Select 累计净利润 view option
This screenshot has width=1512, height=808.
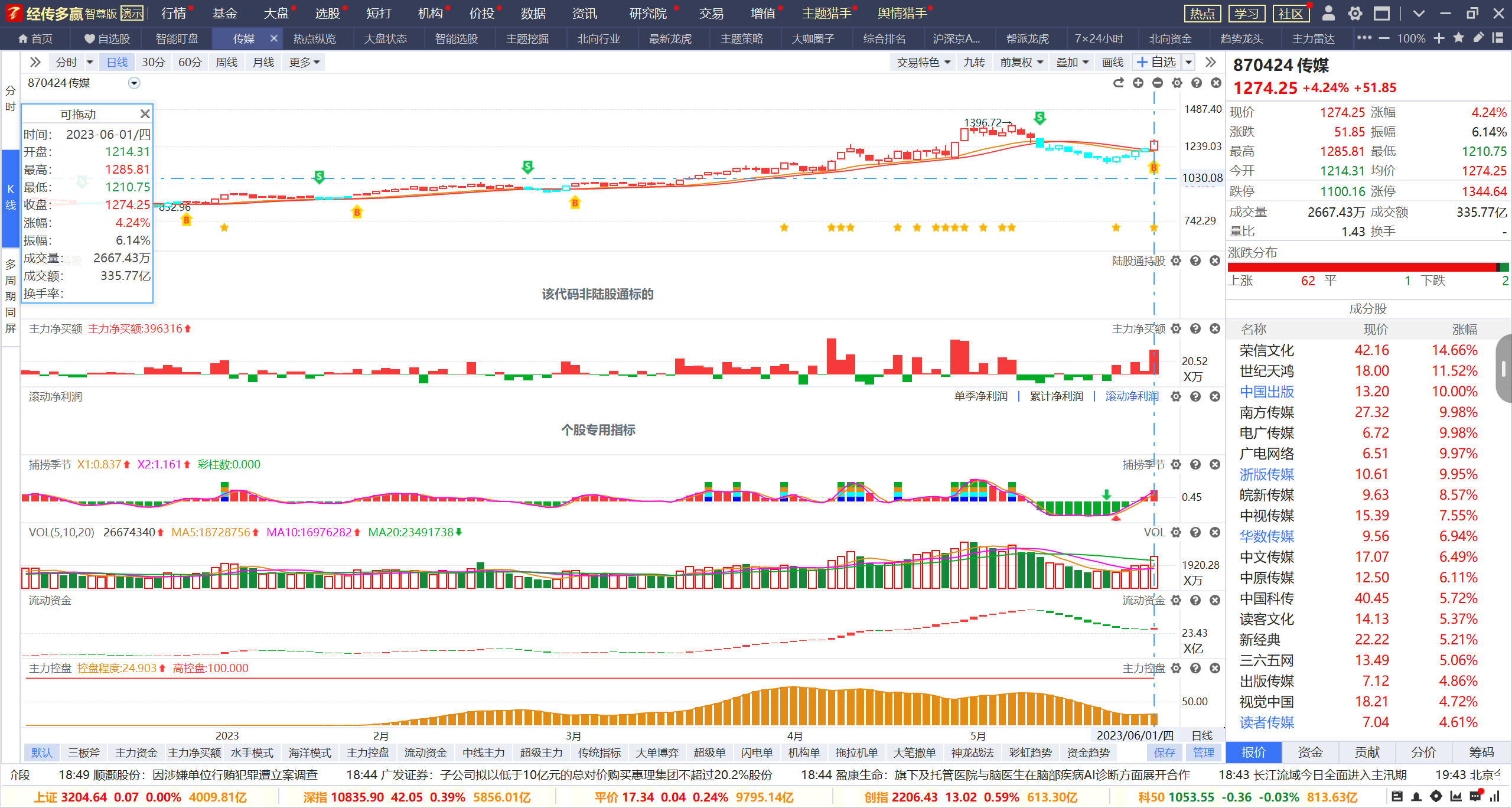coord(1057,396)
